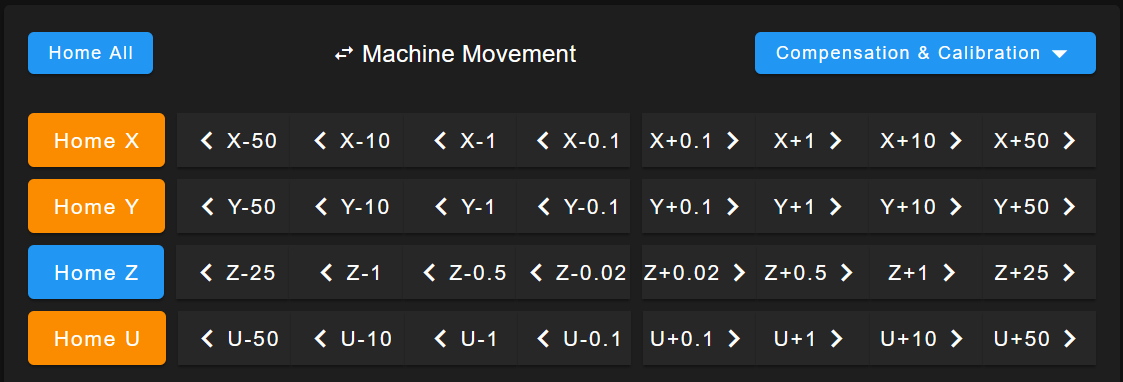Home the X axis

coord(97,140)
